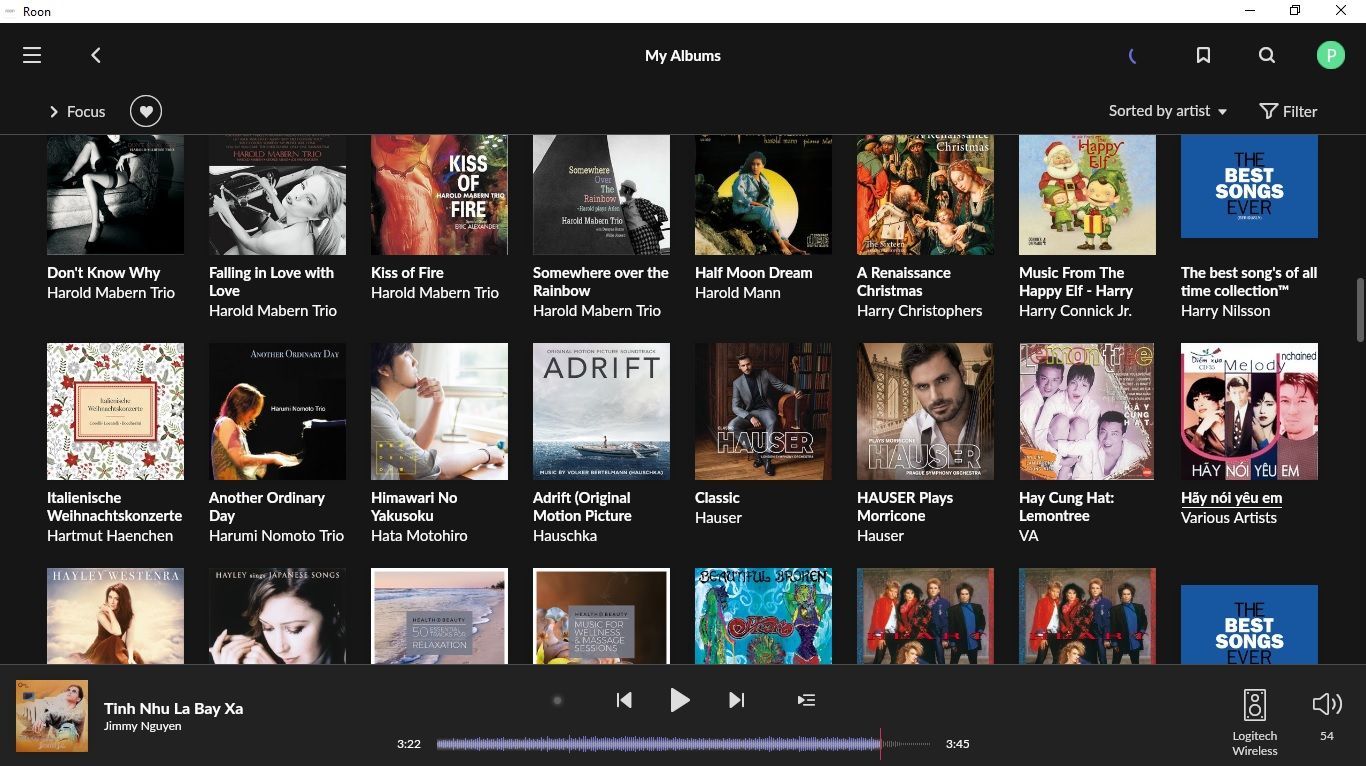Image resolution: width=1366 pixels, height=766 pixels.
Task: Open Beautiful Broken album cover
Action: pyautogui.click(x=763, y=616)
